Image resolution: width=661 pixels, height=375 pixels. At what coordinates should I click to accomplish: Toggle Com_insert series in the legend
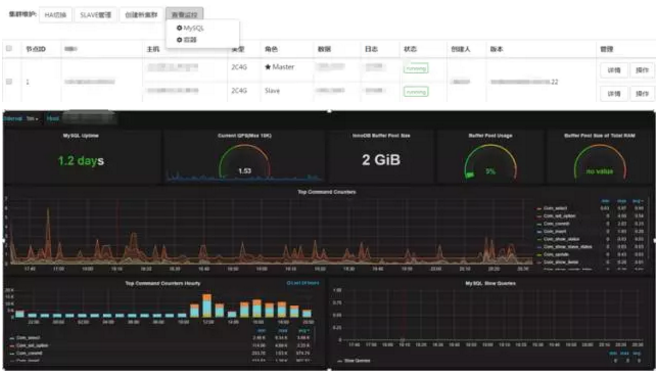click(555, 231)
